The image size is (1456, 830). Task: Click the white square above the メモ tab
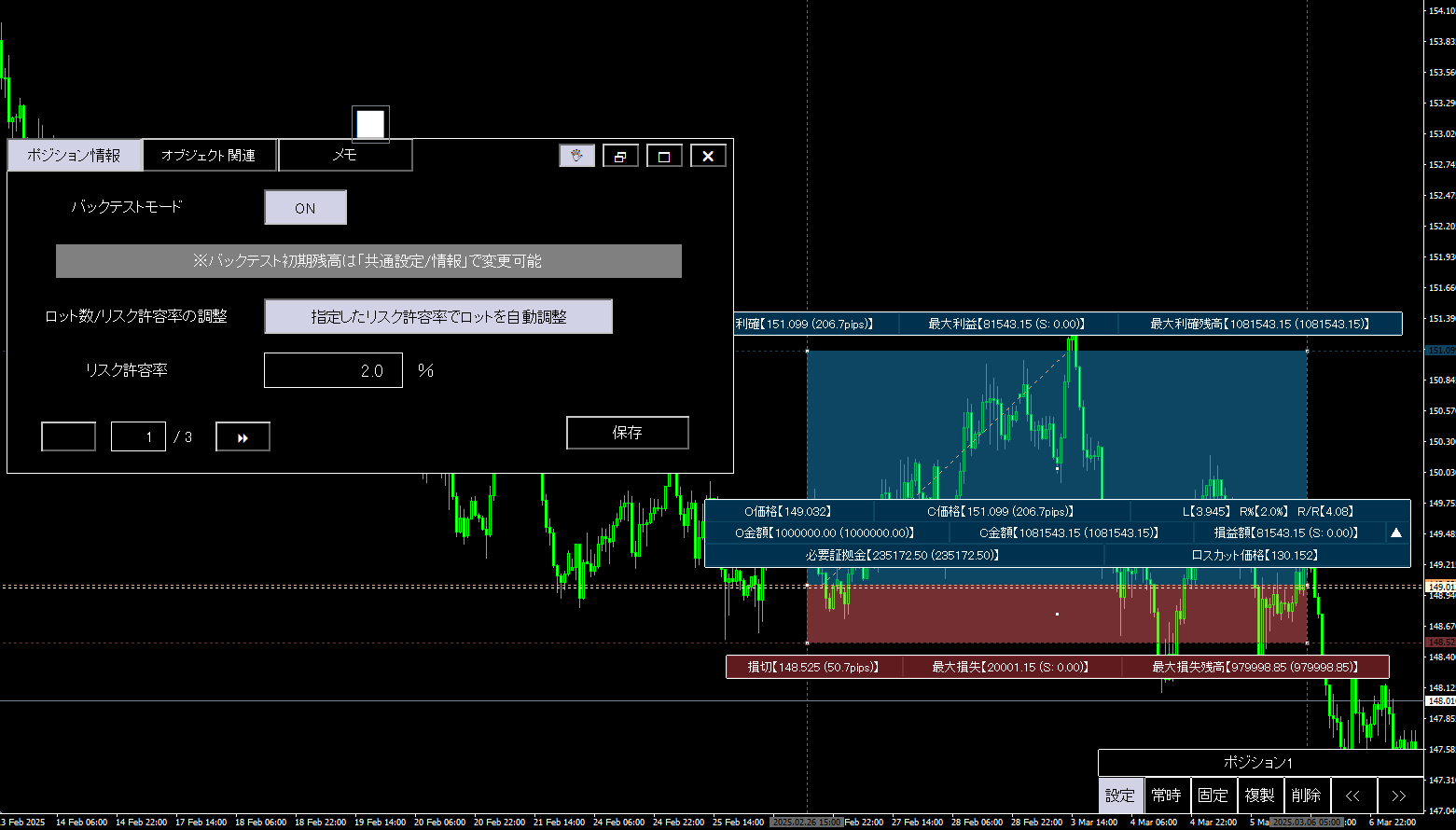(x=370, y=124)
